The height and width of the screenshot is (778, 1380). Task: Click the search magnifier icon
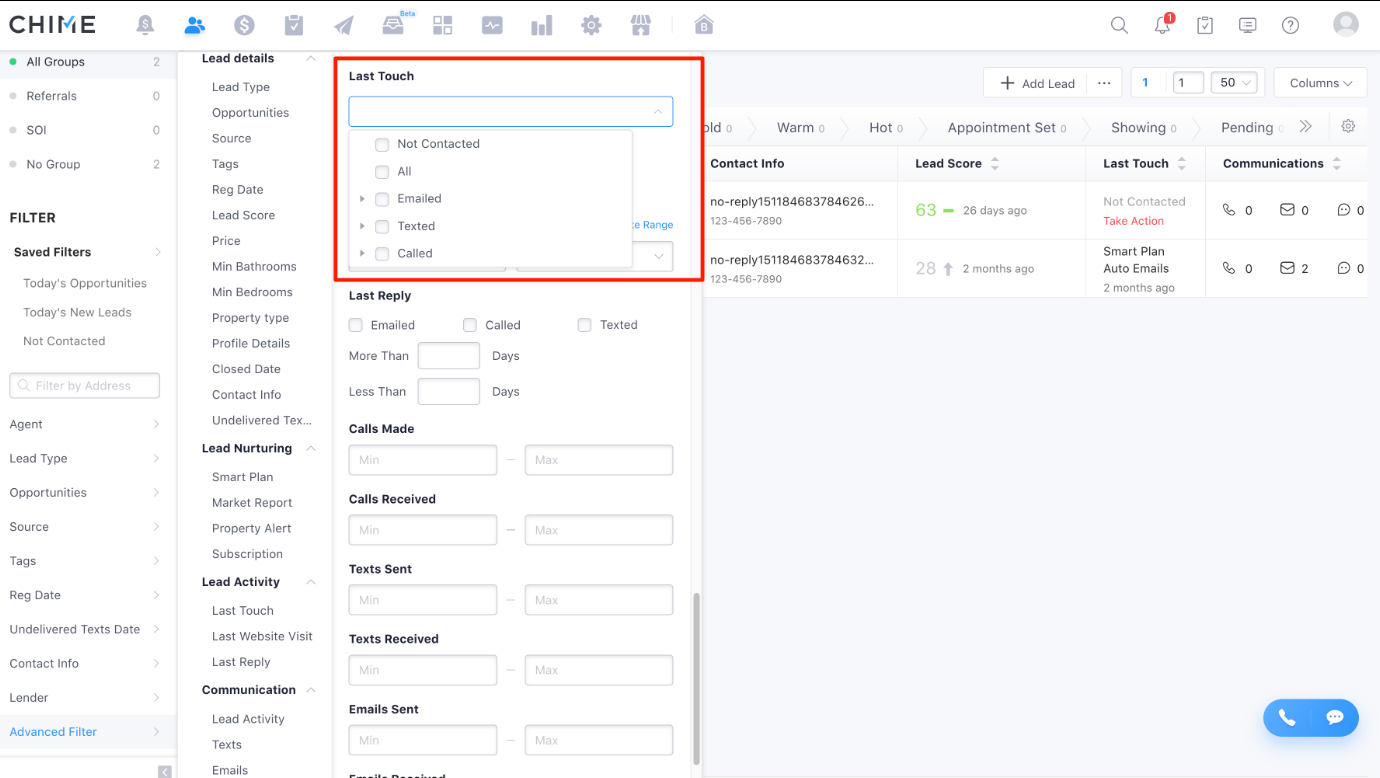(1119, 25)
